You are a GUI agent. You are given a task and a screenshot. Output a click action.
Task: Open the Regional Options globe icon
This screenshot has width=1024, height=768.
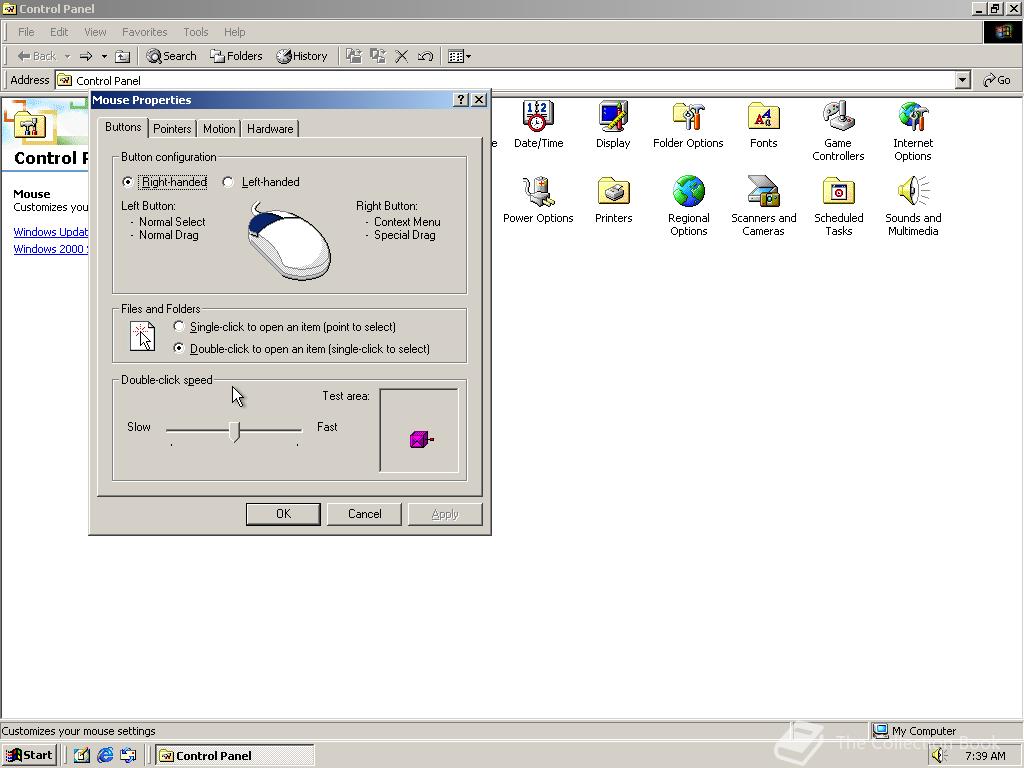coord(688,206)
